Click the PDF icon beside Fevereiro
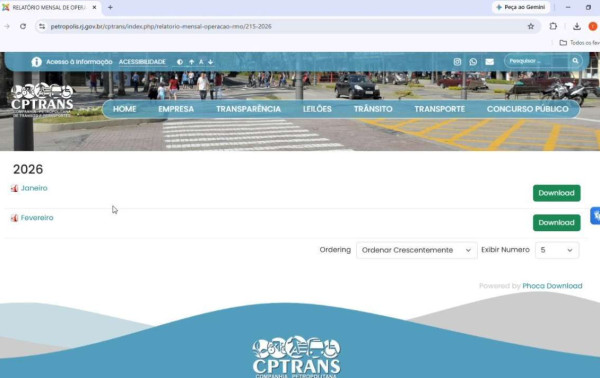Image resolution: width=600 pixels, height=378 pixels. [x=15, y=218]
